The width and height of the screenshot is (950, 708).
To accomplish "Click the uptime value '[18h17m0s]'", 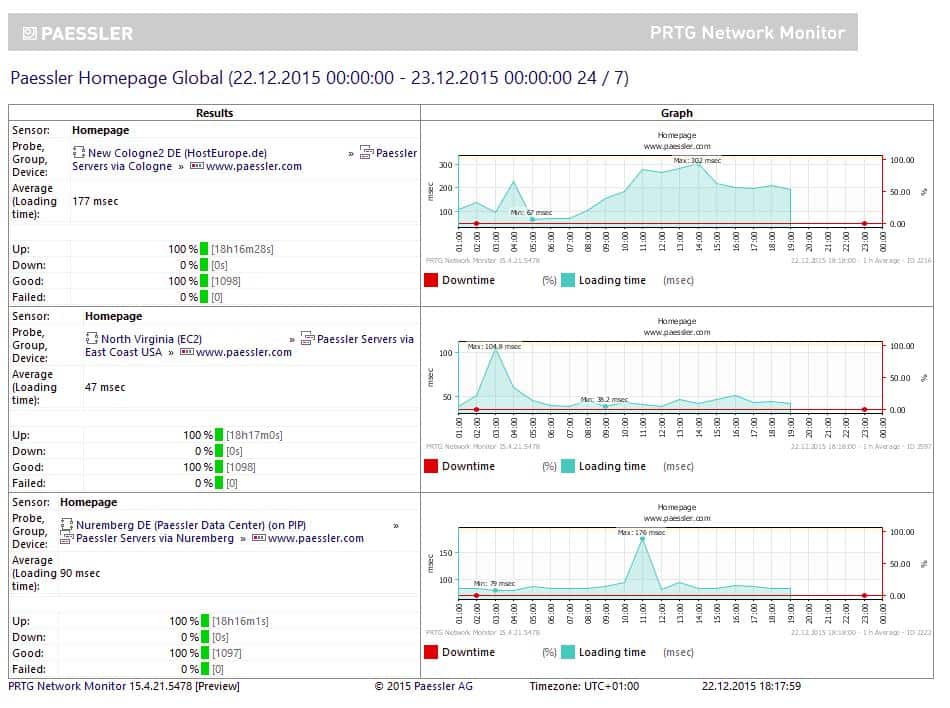I will click(254, 435).
